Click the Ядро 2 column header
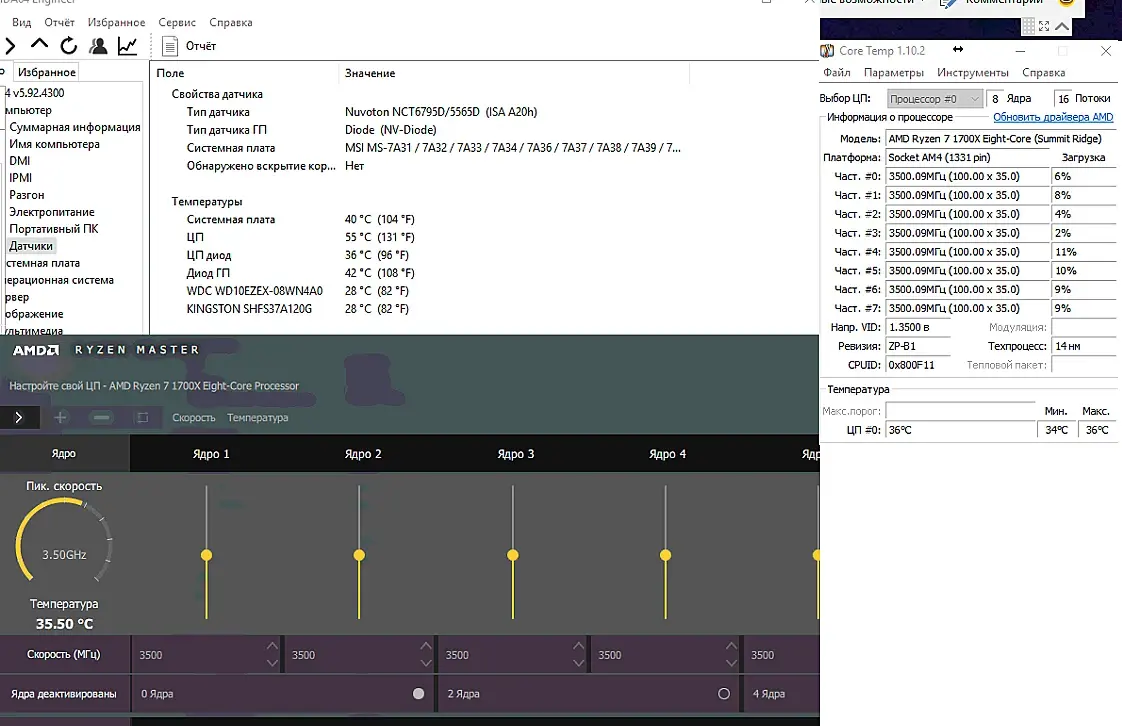1122x726 pixels. [363, 453]
